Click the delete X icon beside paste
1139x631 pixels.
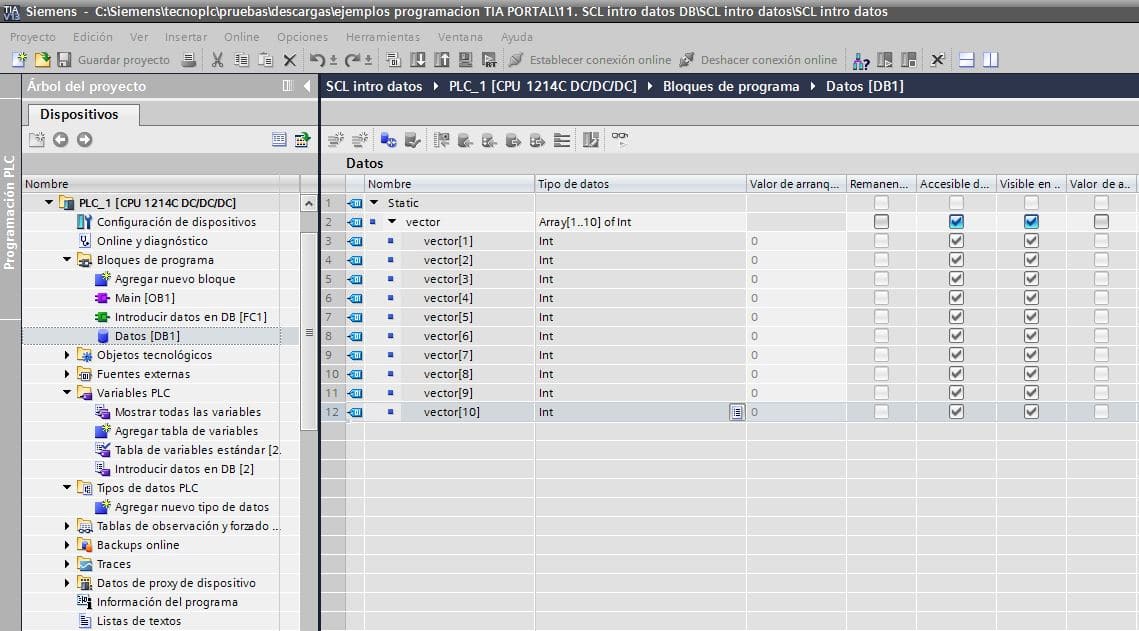[x=290, y=60]
